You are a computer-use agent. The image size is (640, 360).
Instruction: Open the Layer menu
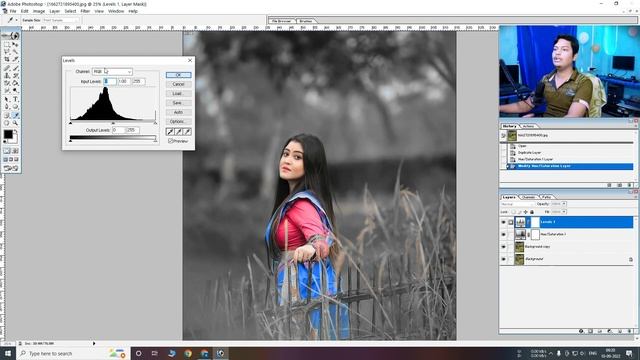point(55,11)
